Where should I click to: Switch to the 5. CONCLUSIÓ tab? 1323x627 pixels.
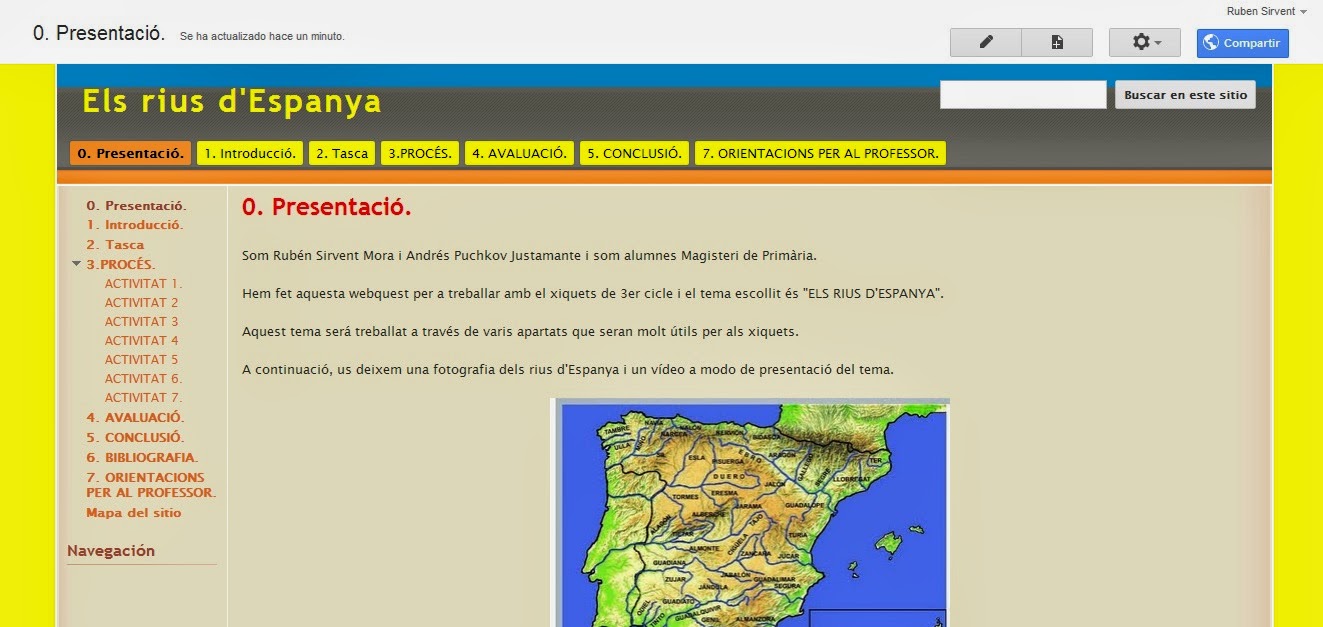(x=633, y=153)
